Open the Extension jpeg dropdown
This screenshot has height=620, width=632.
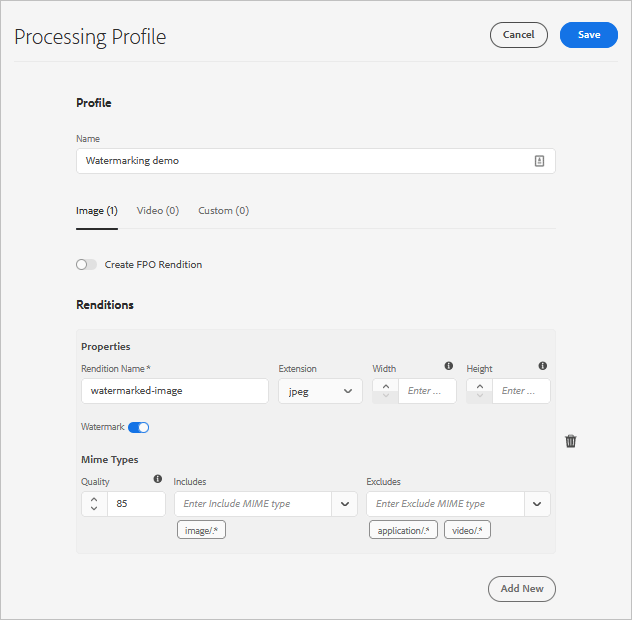(320, 391)
